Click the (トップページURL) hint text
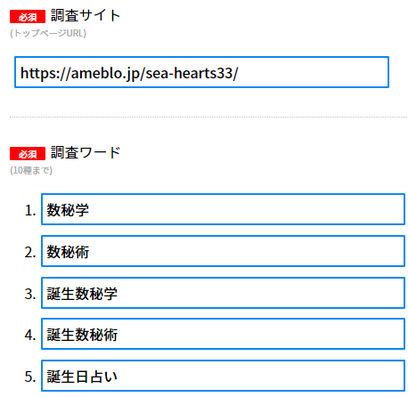Image resolution: width=408 pixels, height=397 pixels. pyautogui.click(x=48, y=33)
